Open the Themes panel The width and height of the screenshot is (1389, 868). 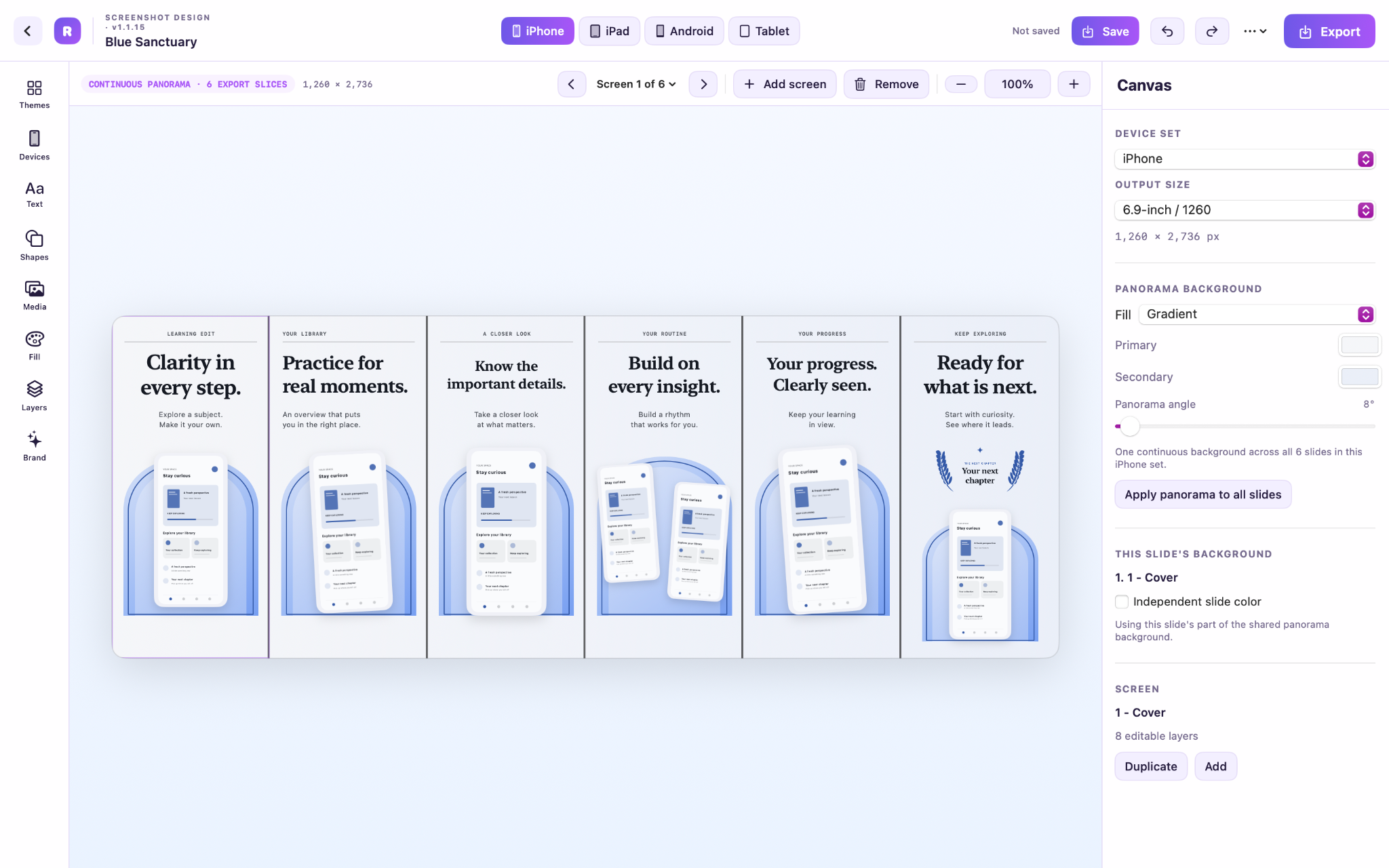34,94
